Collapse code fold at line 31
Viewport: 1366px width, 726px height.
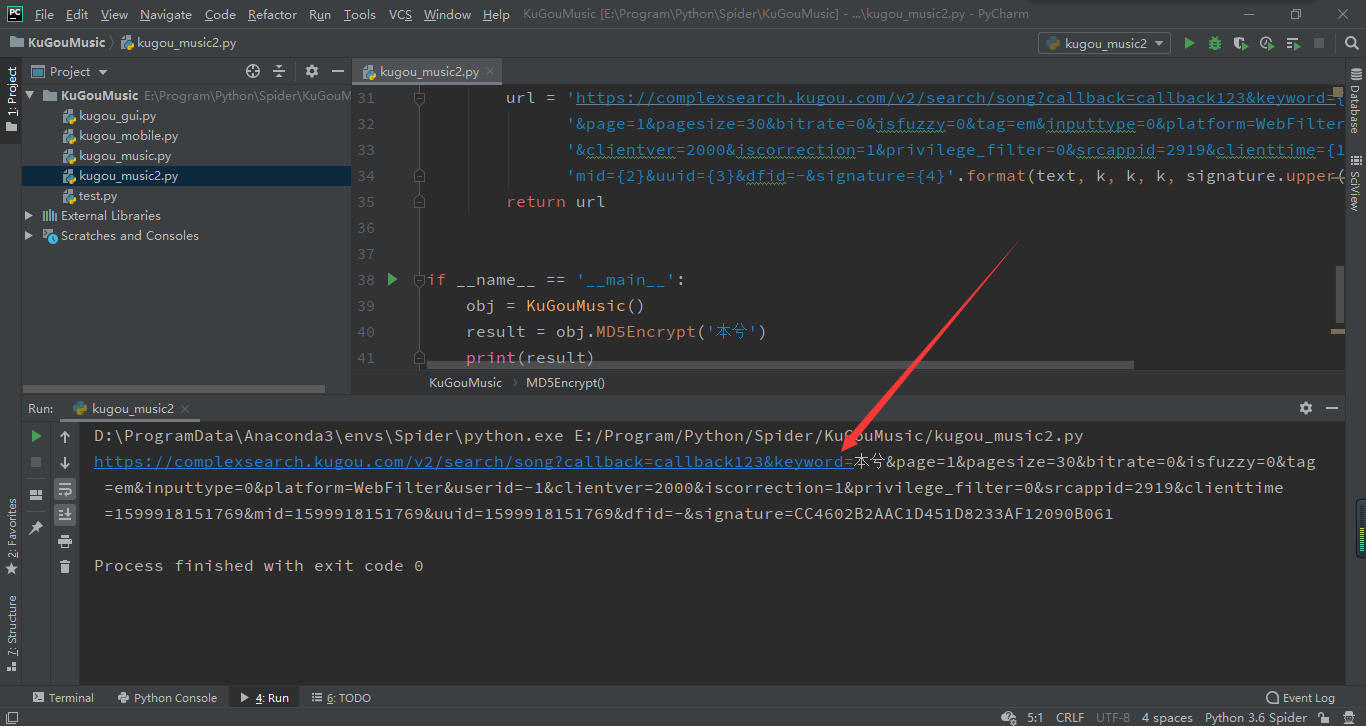pos(419,98)
